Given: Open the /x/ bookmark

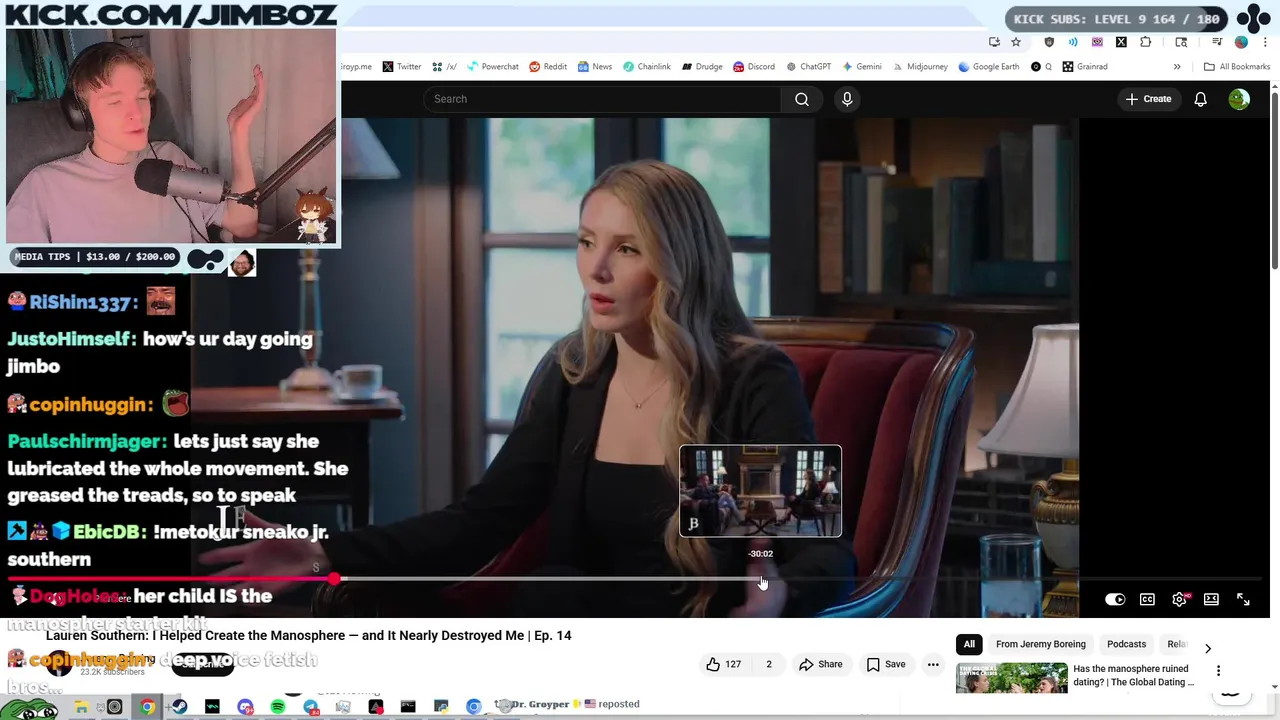Looking at the screenshot, I should (x=445, y=67).
